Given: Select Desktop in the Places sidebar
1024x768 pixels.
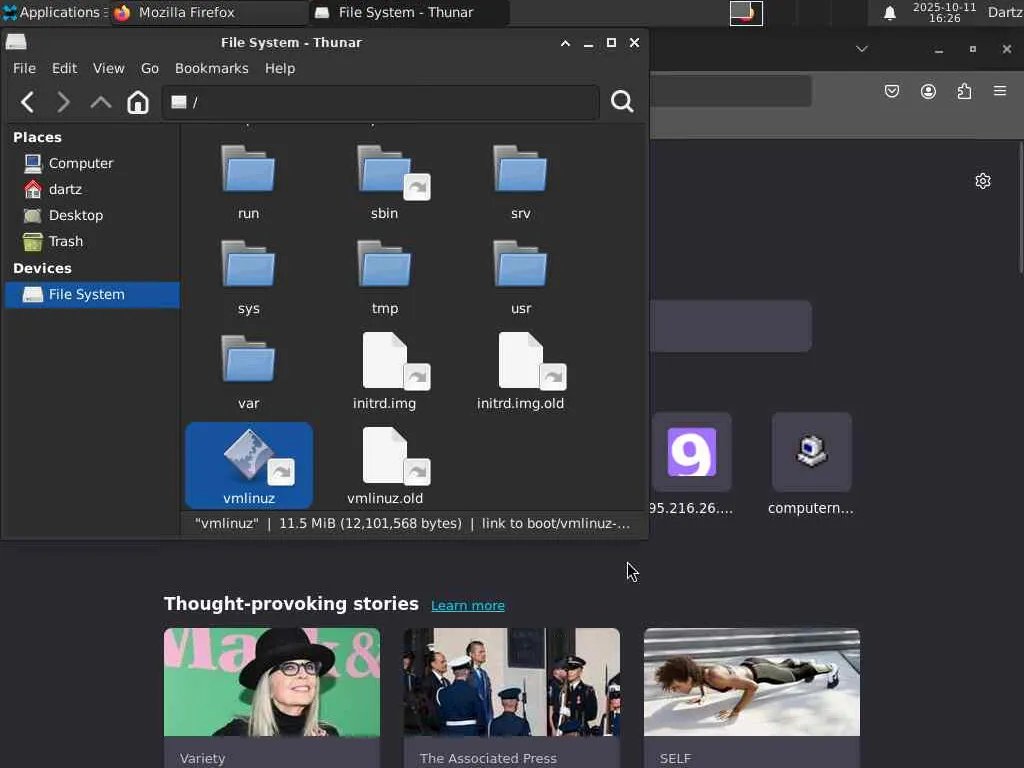Looking at the screenshot, I should pyautogui.click(x=76, y=215).
